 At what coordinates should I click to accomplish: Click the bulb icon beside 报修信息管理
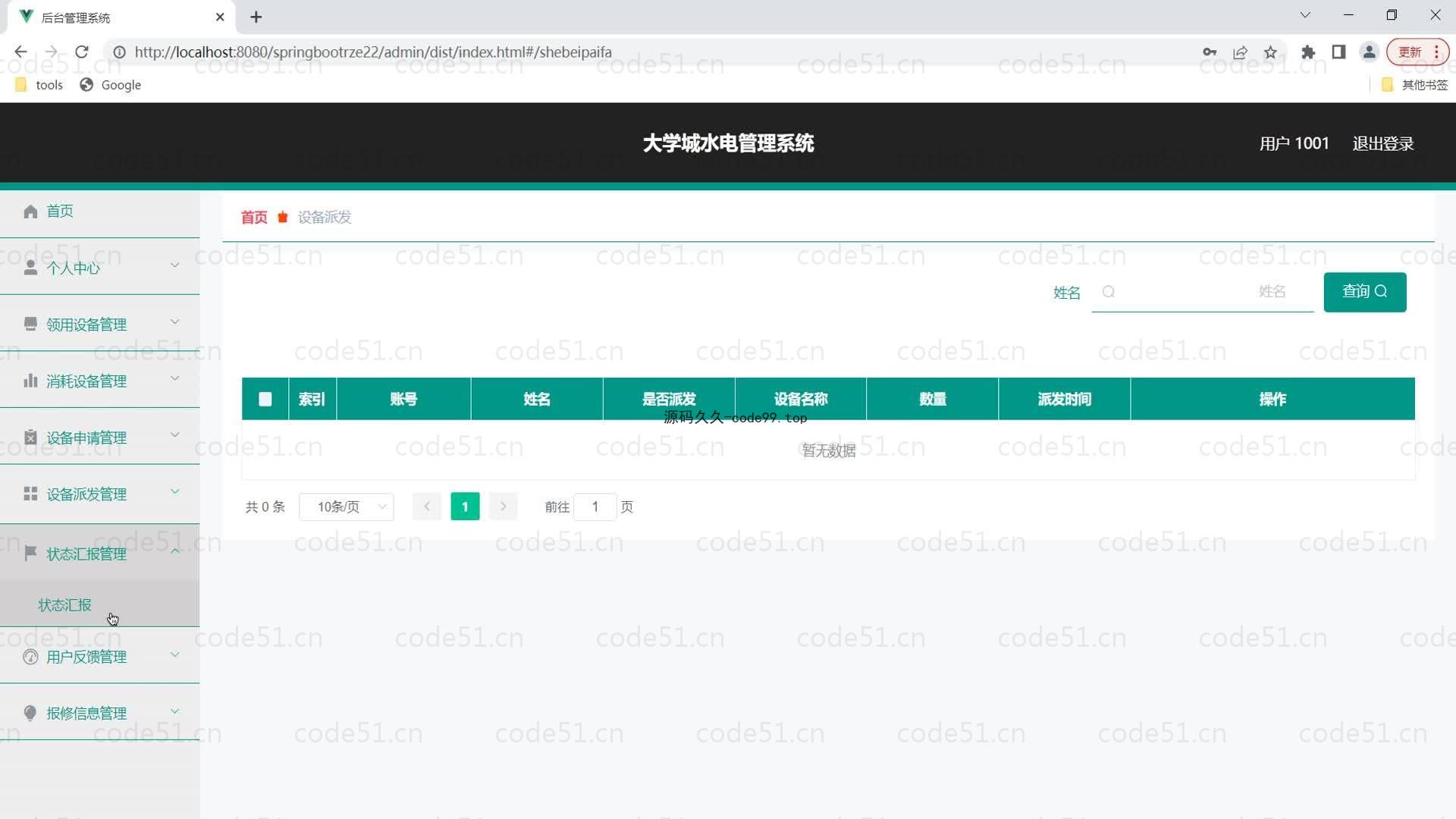coord(30,713)
